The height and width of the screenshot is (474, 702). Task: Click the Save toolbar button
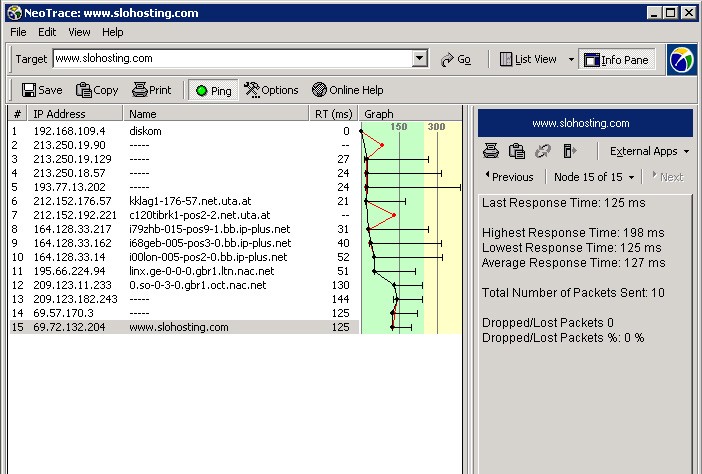(42, 90)
